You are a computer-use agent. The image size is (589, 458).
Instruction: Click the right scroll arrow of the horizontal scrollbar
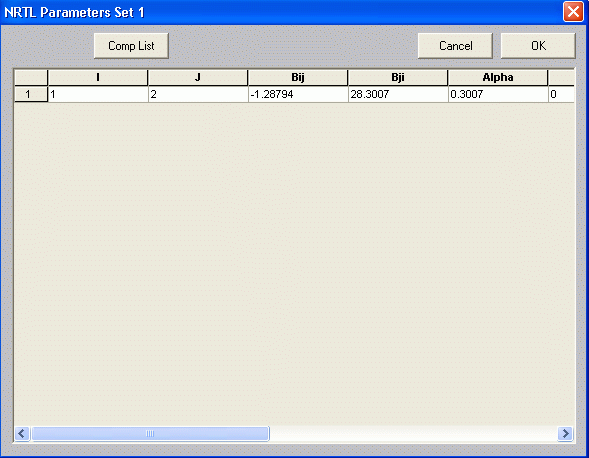click(565, 434)
